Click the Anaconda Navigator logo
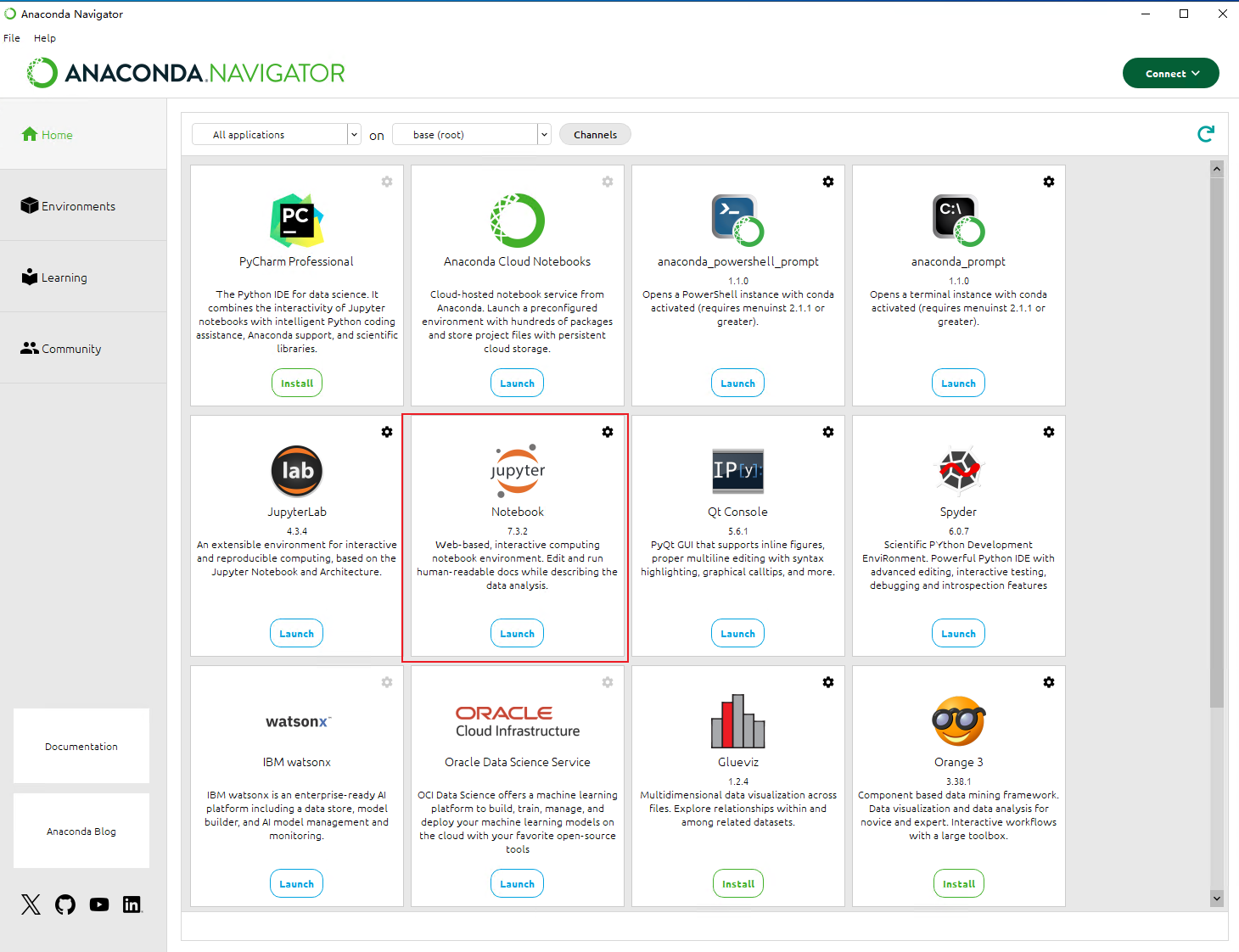 [186, 73]
